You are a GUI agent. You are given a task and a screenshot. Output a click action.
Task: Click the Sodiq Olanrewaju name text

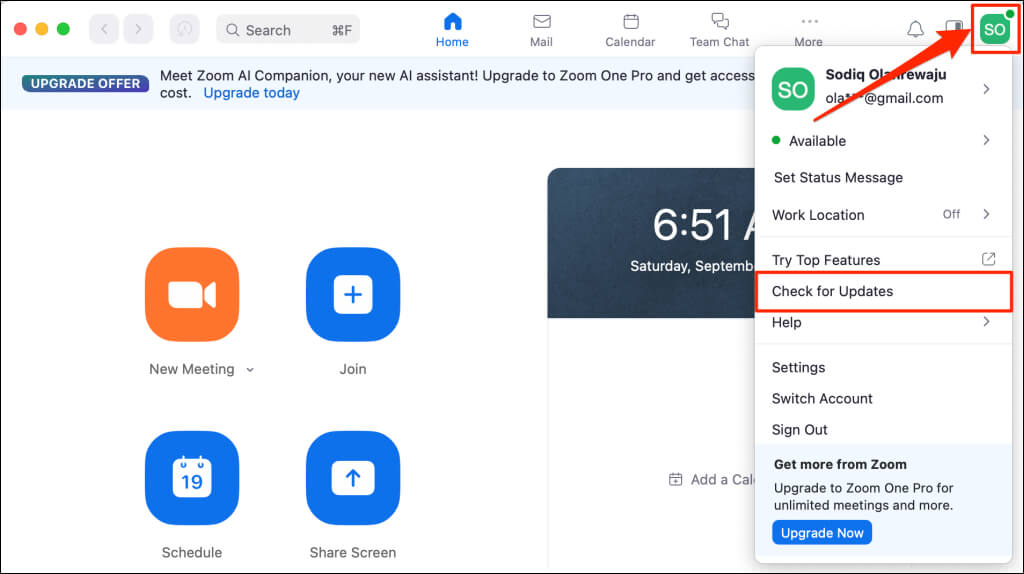pyautogui.click(x=886, y=74)
